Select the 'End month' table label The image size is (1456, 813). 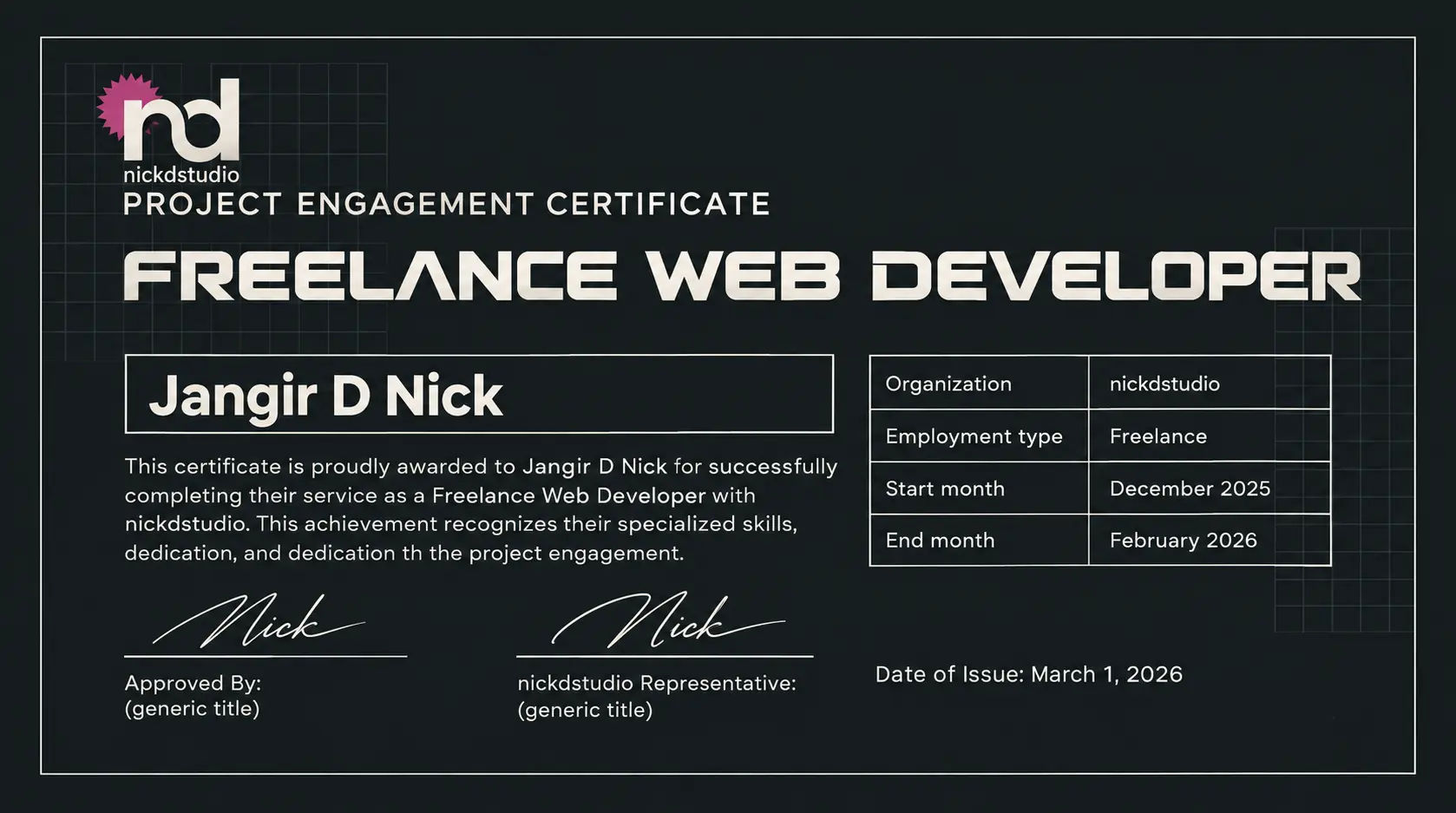coord(940,540)
